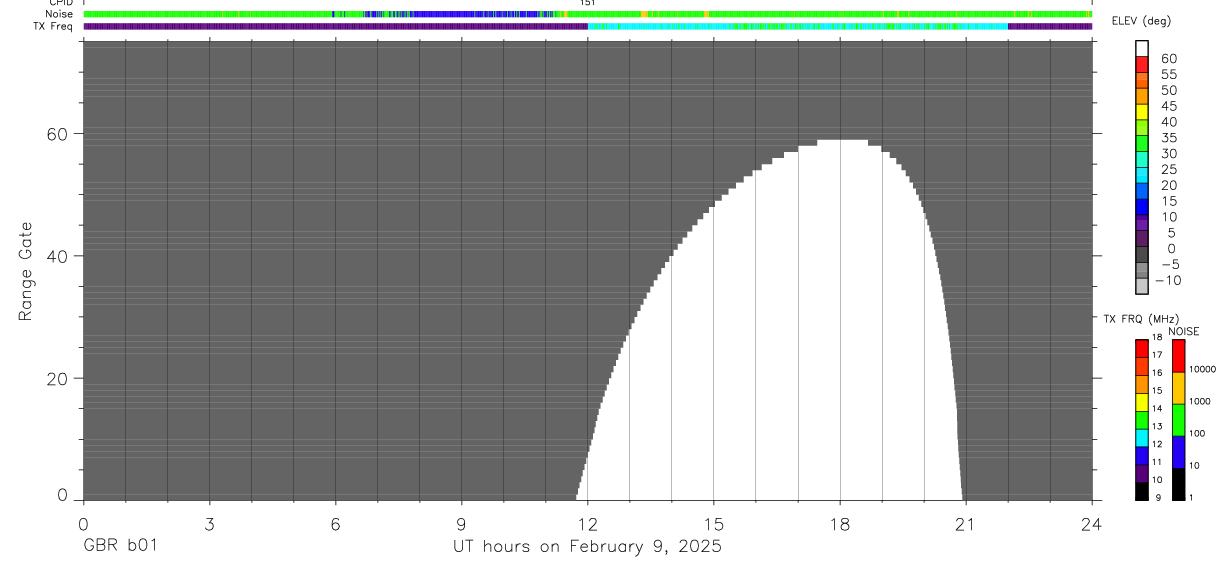Click the cyan segment of the TX Freq strip
1228x567 pixels.
pos(798,26)
